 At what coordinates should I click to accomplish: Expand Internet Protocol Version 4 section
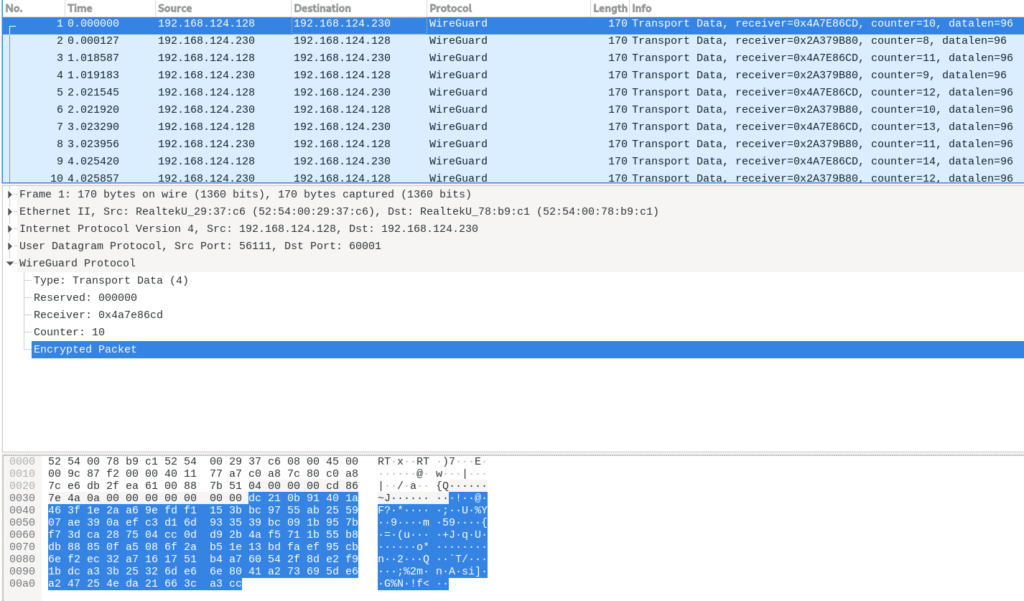click(10, 228)
